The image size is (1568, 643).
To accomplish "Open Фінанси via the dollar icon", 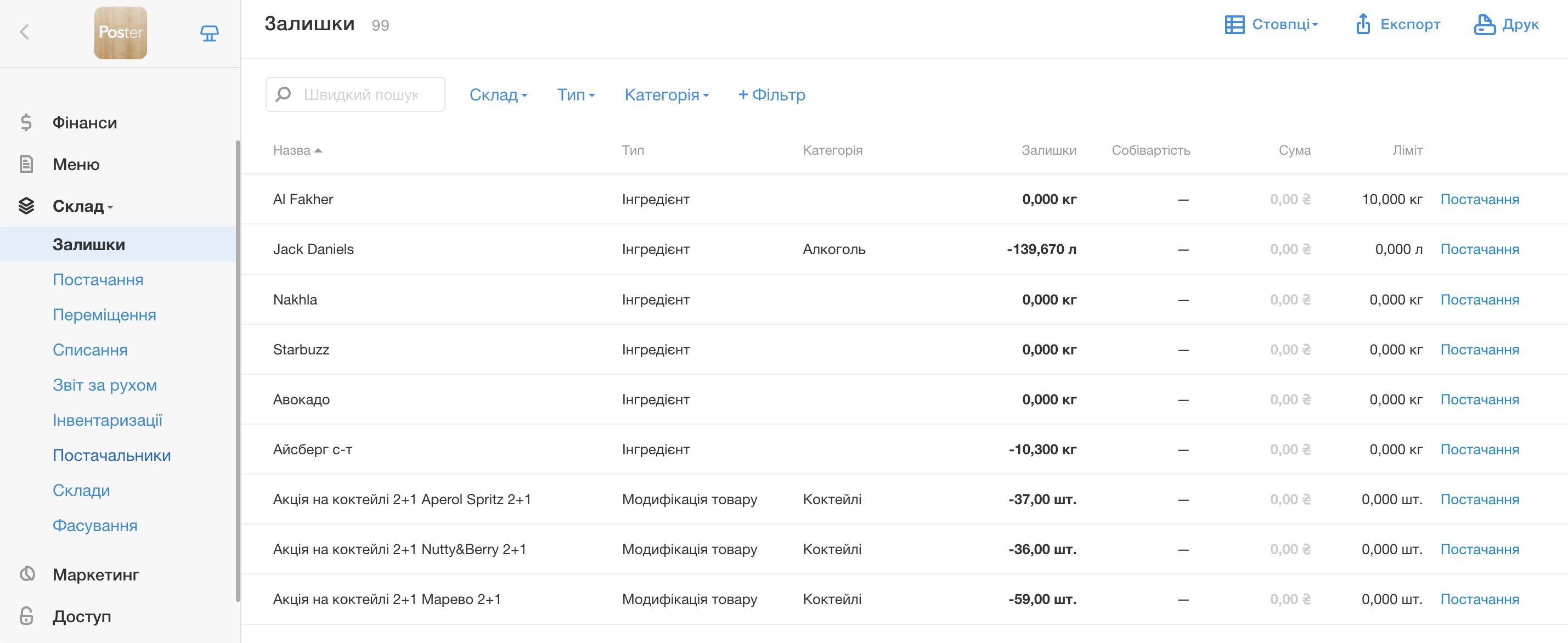I will pos(26,122).
